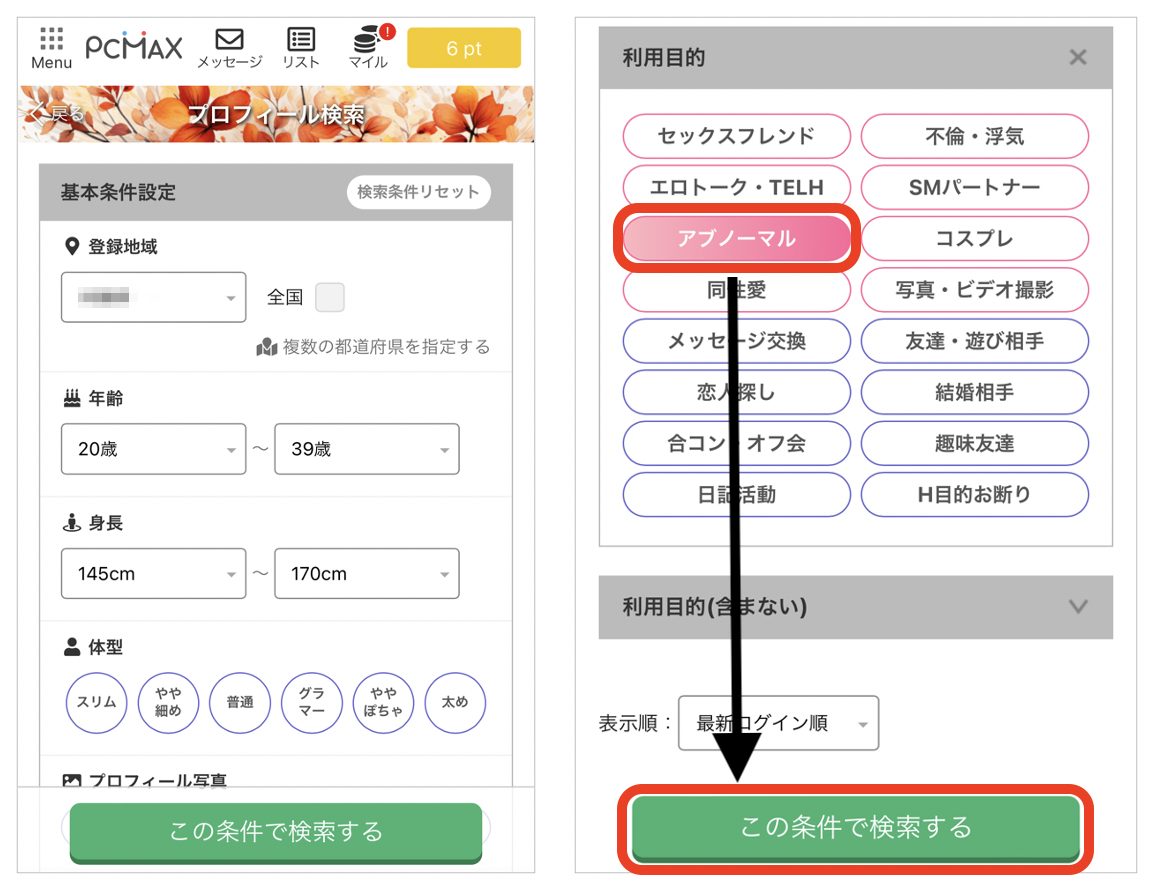Click 複数の都道府県を指定する link
Image resolution: width=1152 pixels, height=888 pixels.
coord(374,347)
